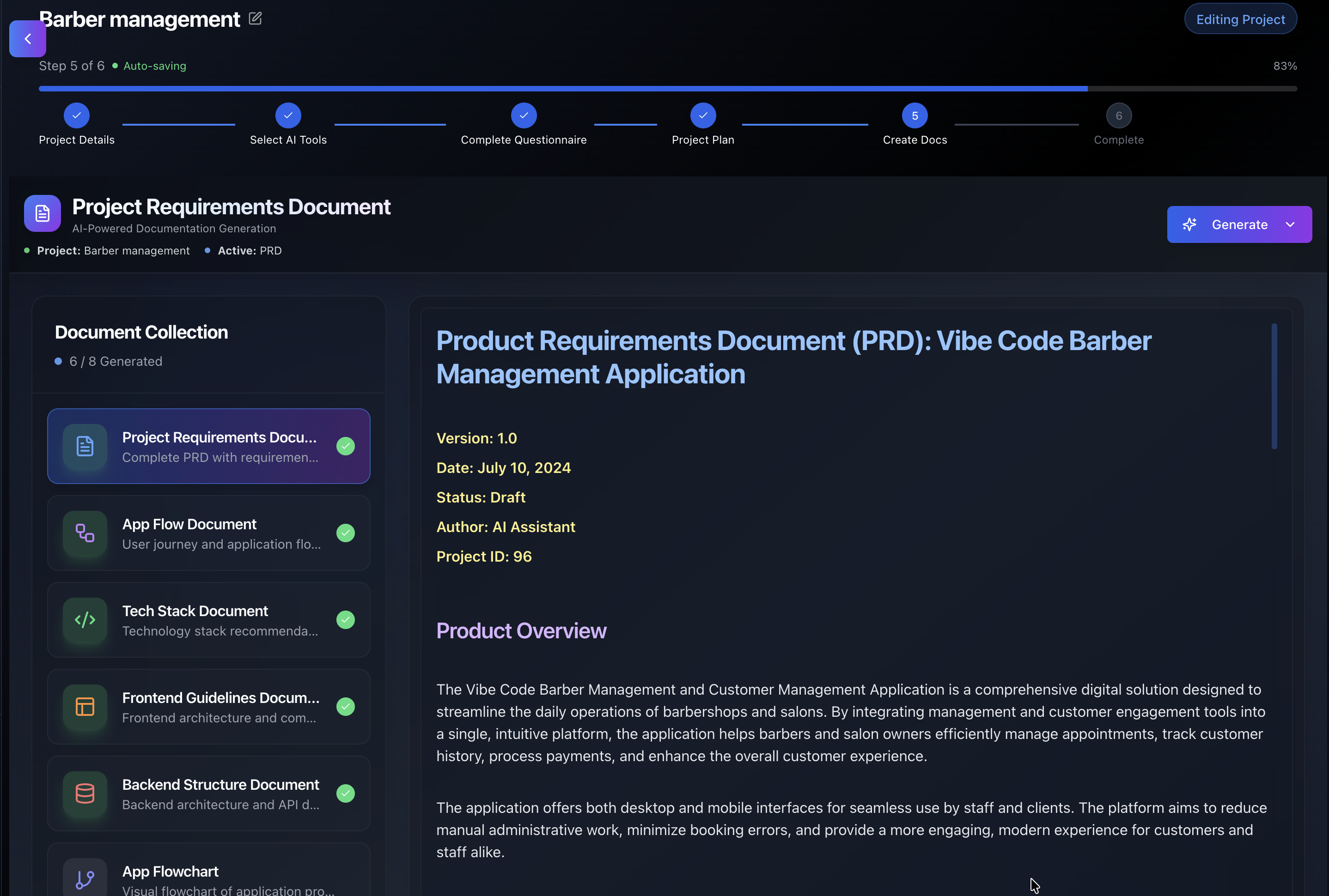Open the App Flow Document title
Viewport: 1329px width, 896px height.
click(x=189, y=524)
